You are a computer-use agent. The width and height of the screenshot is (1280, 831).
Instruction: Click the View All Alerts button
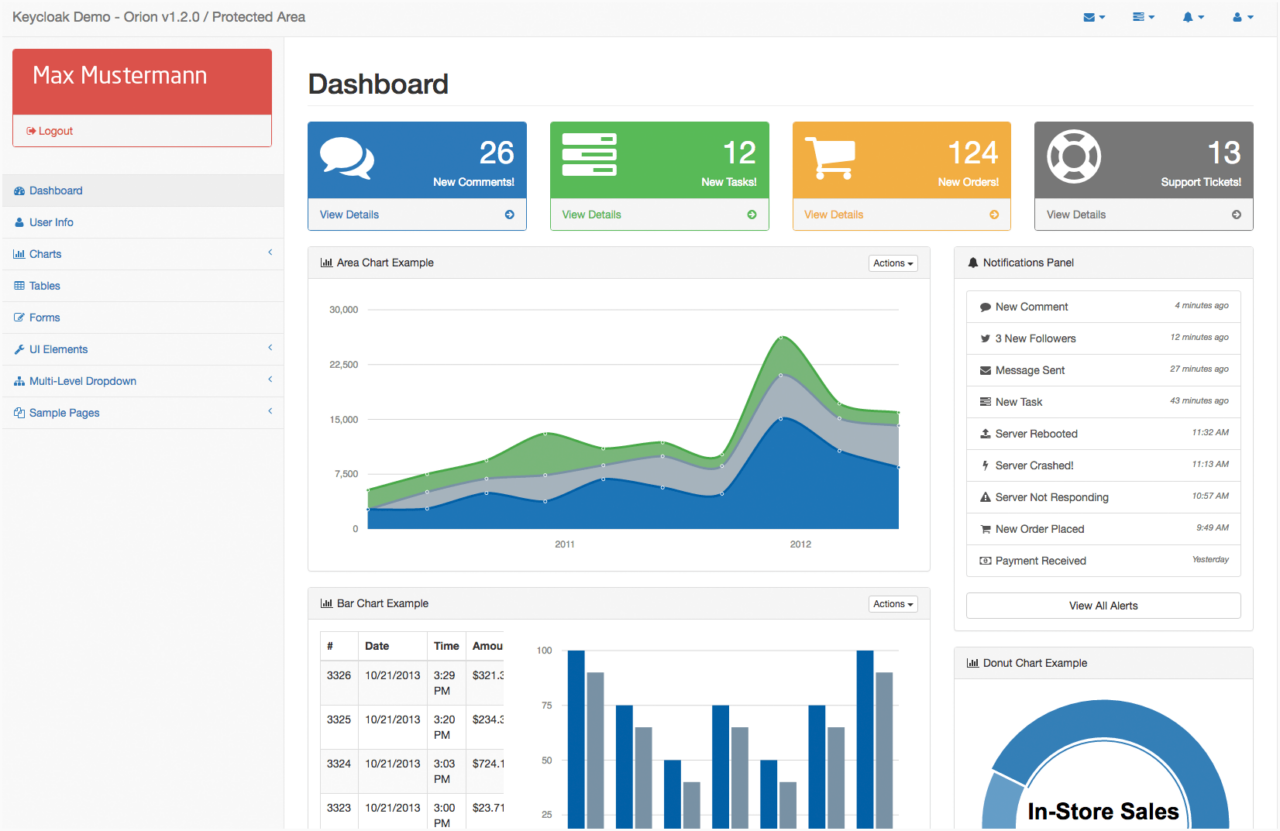coord(1103,606)
